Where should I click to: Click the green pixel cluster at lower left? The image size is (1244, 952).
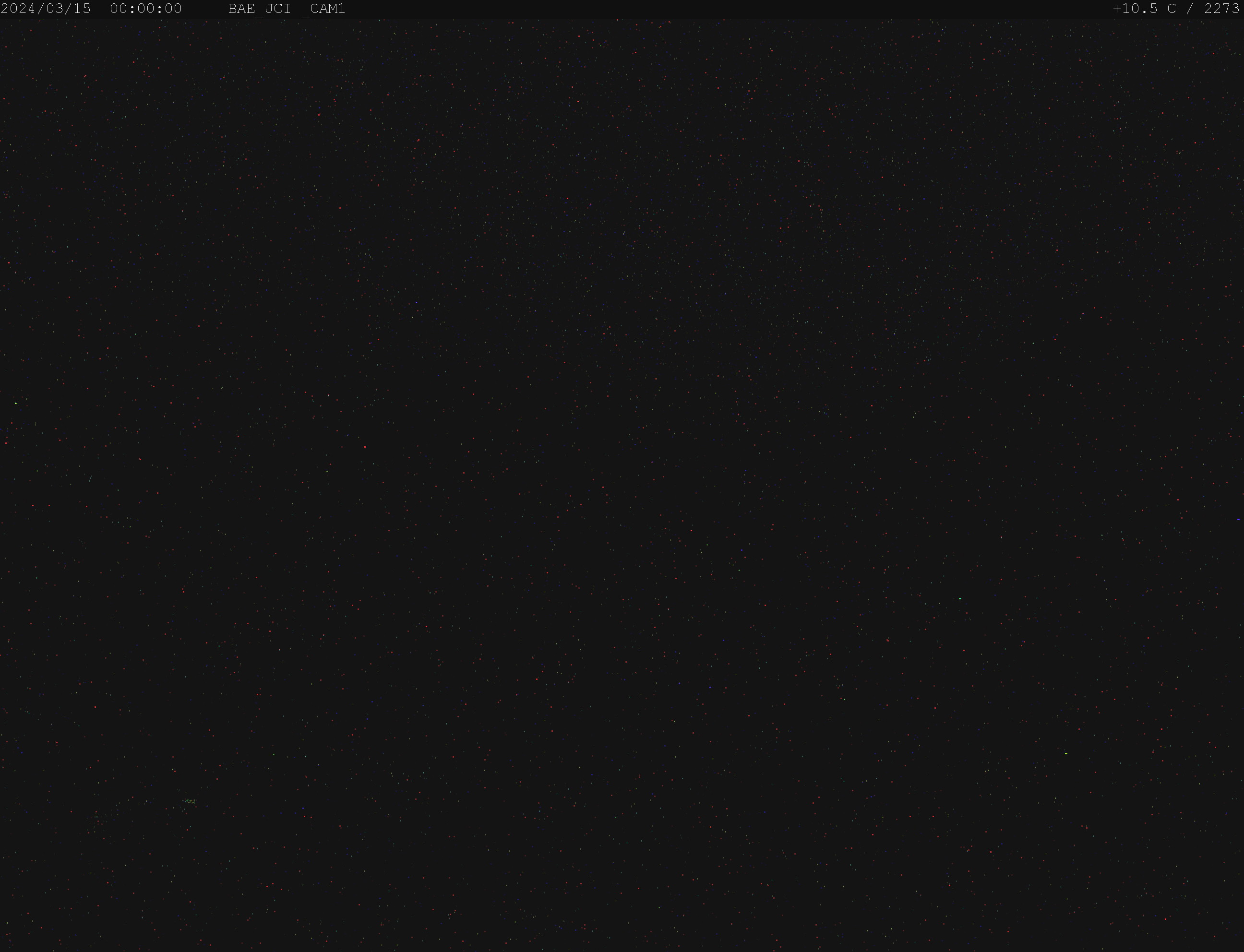click(189, 801)
